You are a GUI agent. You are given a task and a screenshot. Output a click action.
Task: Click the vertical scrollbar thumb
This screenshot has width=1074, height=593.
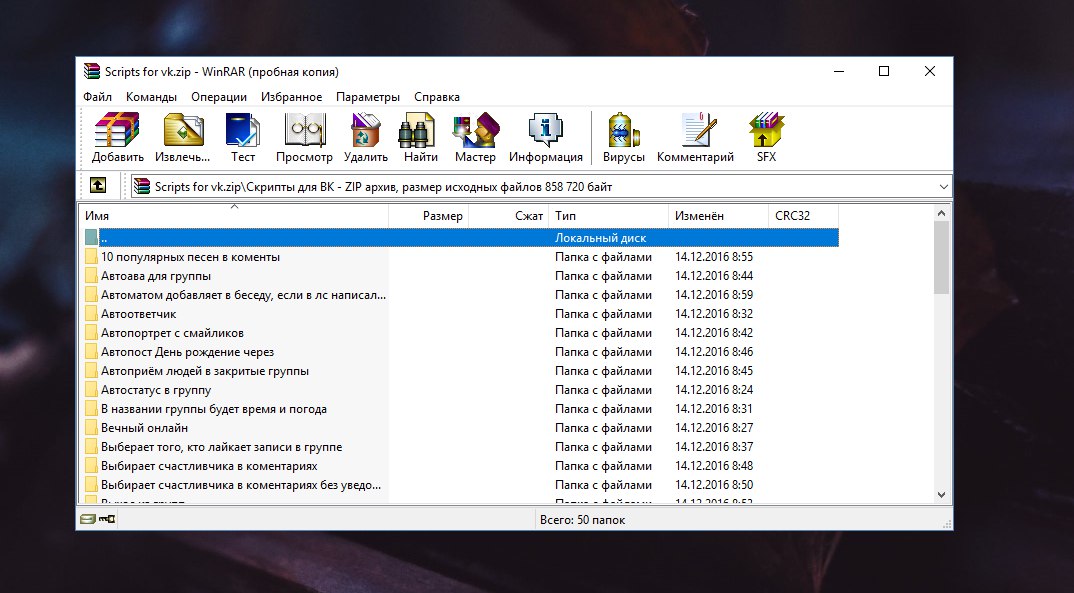click(x=941, y=257)
